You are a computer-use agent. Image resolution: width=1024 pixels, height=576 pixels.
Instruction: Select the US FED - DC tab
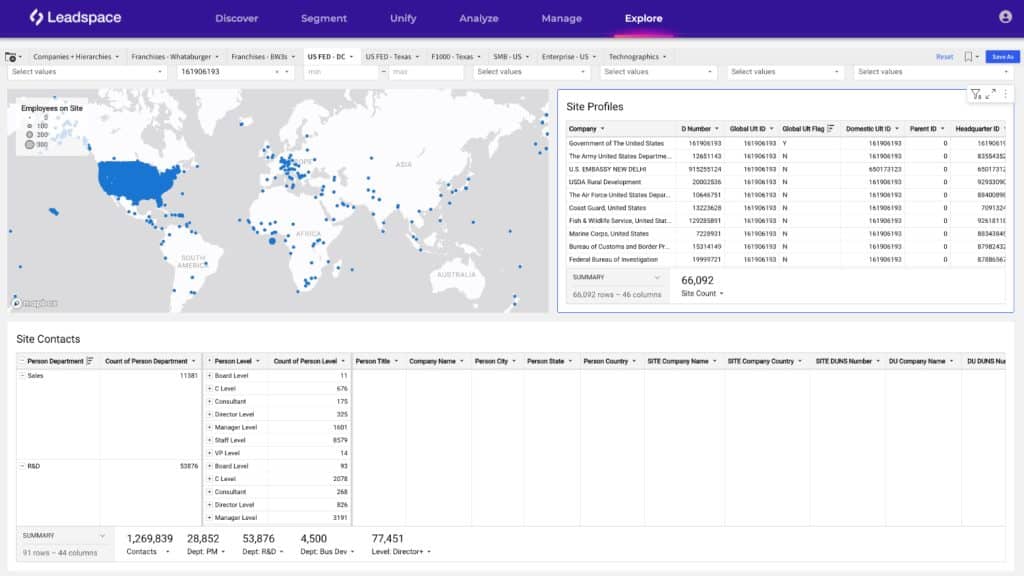[x=327, y=57]
